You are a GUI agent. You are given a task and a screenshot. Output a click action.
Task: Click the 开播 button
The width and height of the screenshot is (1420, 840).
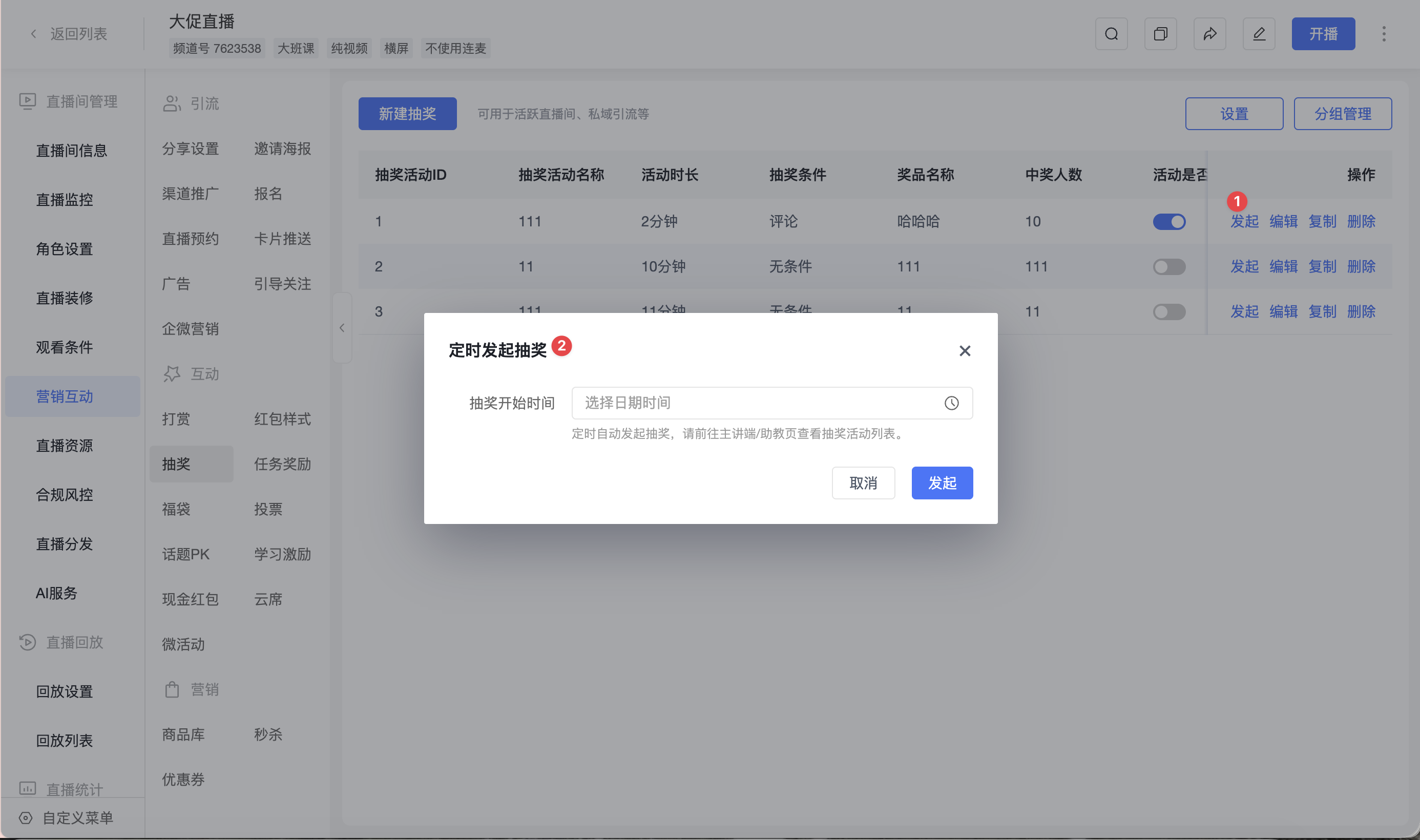tap(1323, 34)
